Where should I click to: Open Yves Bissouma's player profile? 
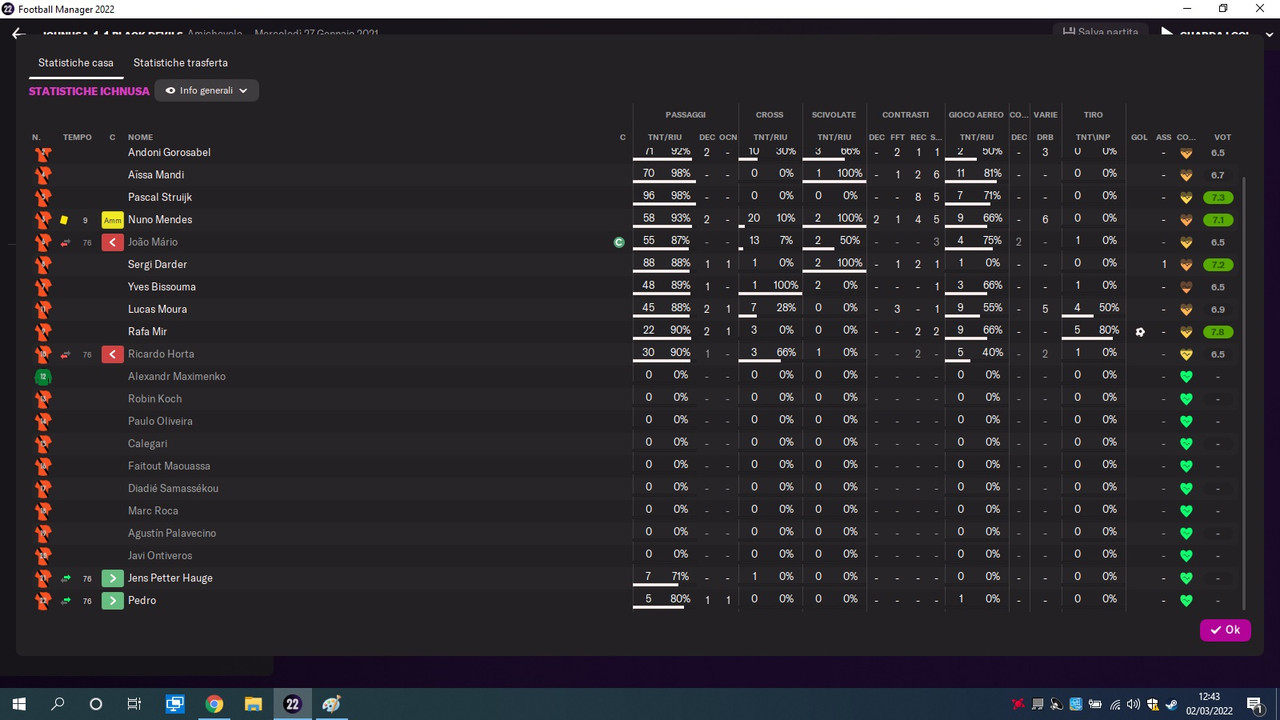pyautogui.click(x=162, y=287)
